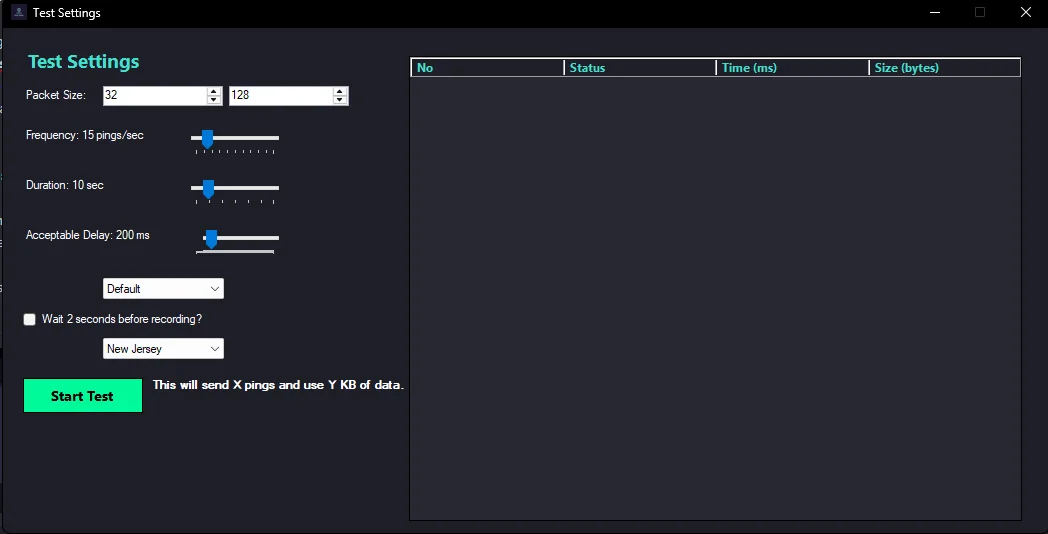Screen dimensions: 1048x534
Task: Click the Frequency slider thumb
Action: point(207,139)
